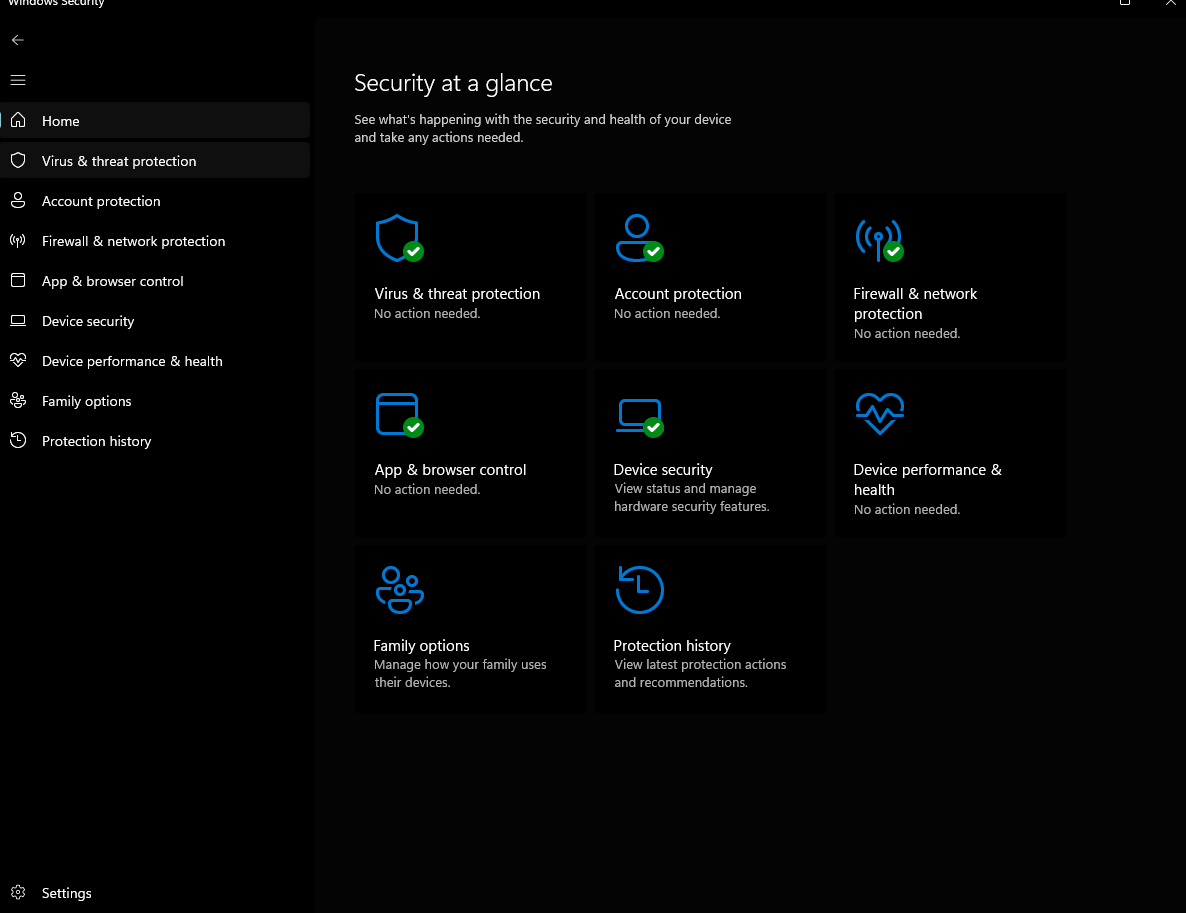Click the large laptop icon on Device security tile
Screen dimensions: 1186x913
click(639, 418)
